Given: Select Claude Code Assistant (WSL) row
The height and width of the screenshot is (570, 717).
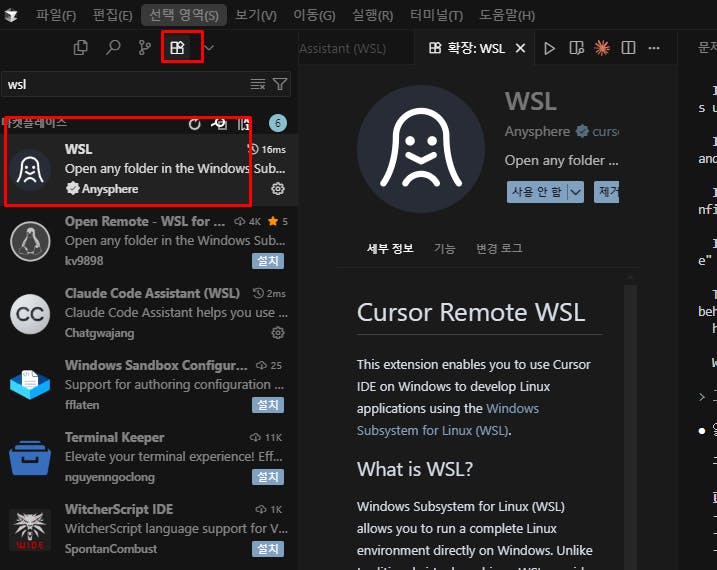Looking at the screenshot, I should (149, 313).
